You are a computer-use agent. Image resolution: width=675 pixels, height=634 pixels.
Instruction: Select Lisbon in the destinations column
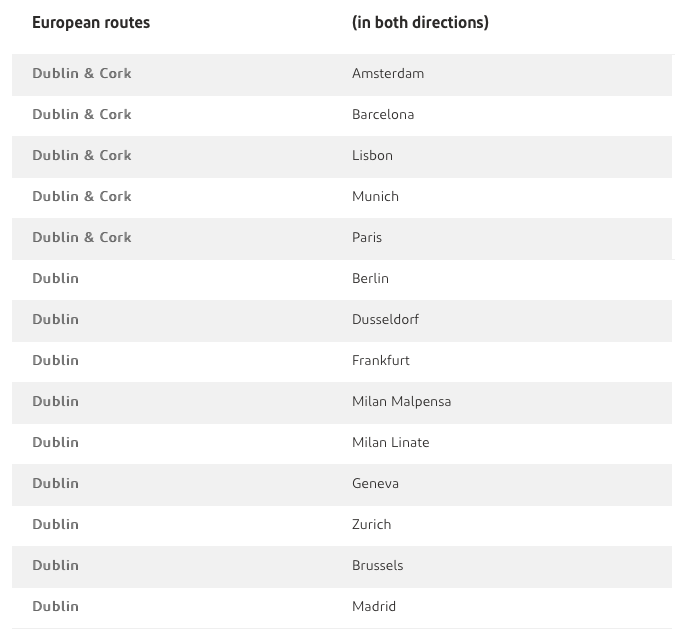pos(372,156)
